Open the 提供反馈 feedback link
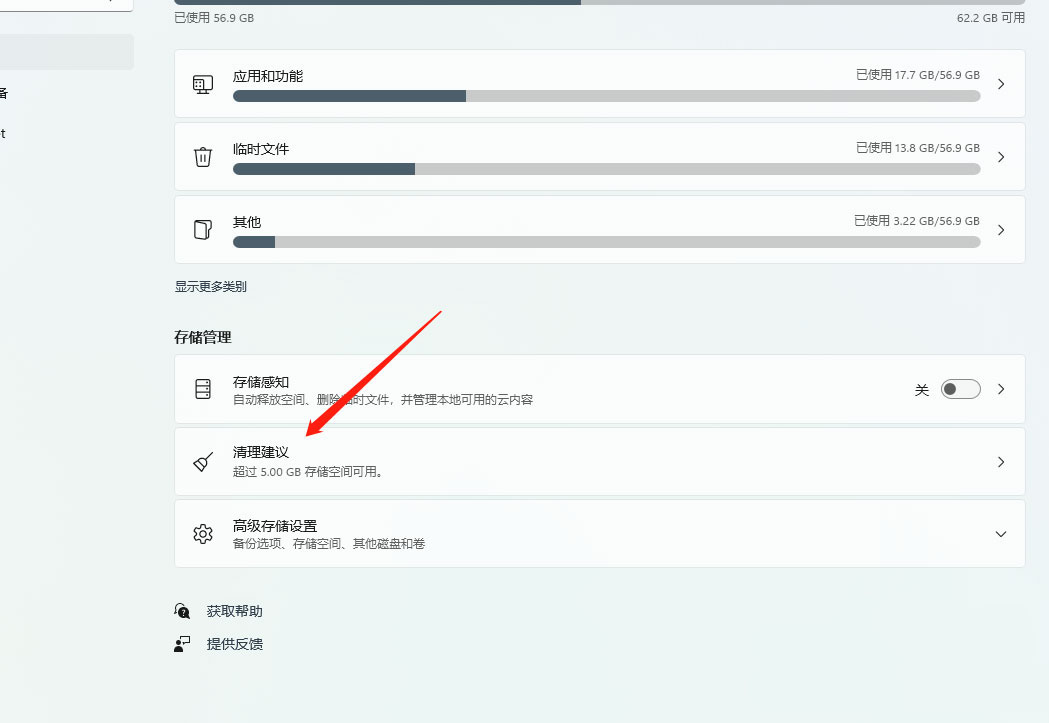 (x=234, y=644)
